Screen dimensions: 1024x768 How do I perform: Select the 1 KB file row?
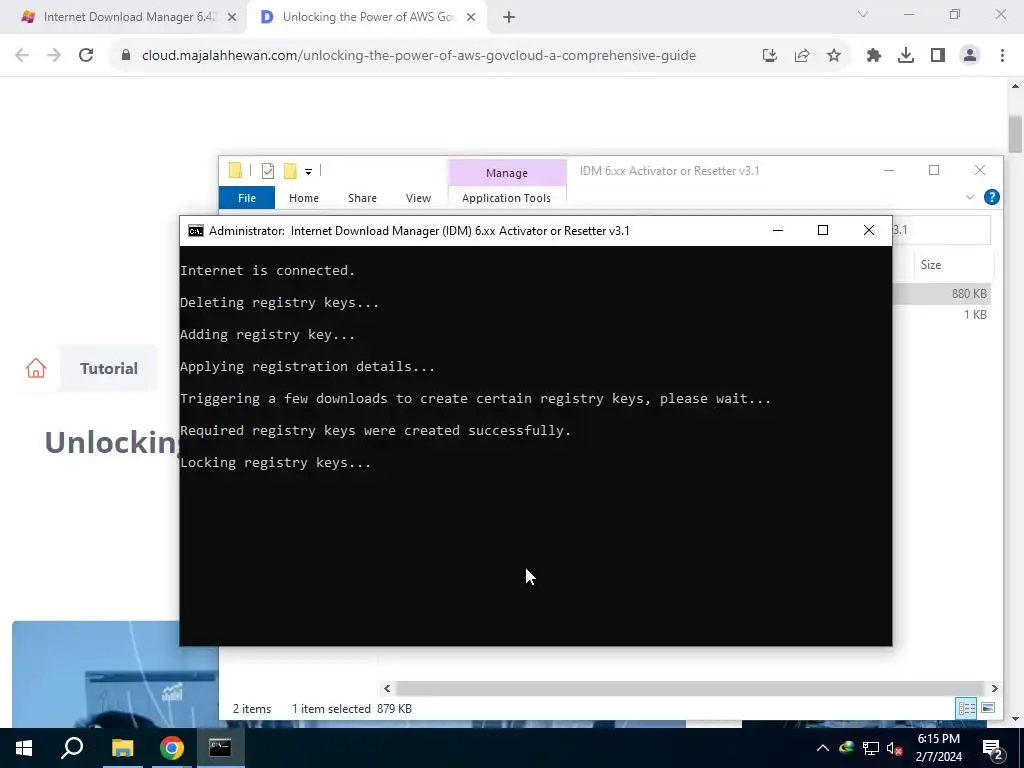pos(942,315)
